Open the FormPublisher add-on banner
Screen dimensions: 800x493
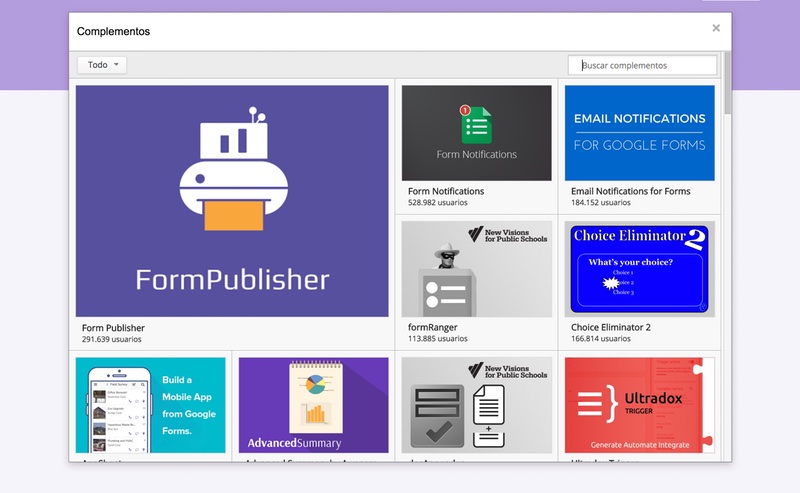pyautogui.click(x=232, y=201)
